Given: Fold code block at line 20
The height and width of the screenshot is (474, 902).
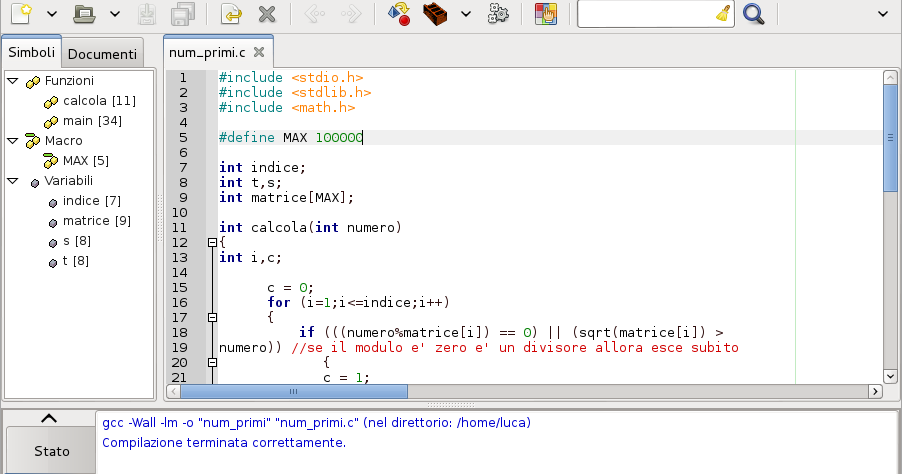Looking at the screenshot, I should 212,362.
